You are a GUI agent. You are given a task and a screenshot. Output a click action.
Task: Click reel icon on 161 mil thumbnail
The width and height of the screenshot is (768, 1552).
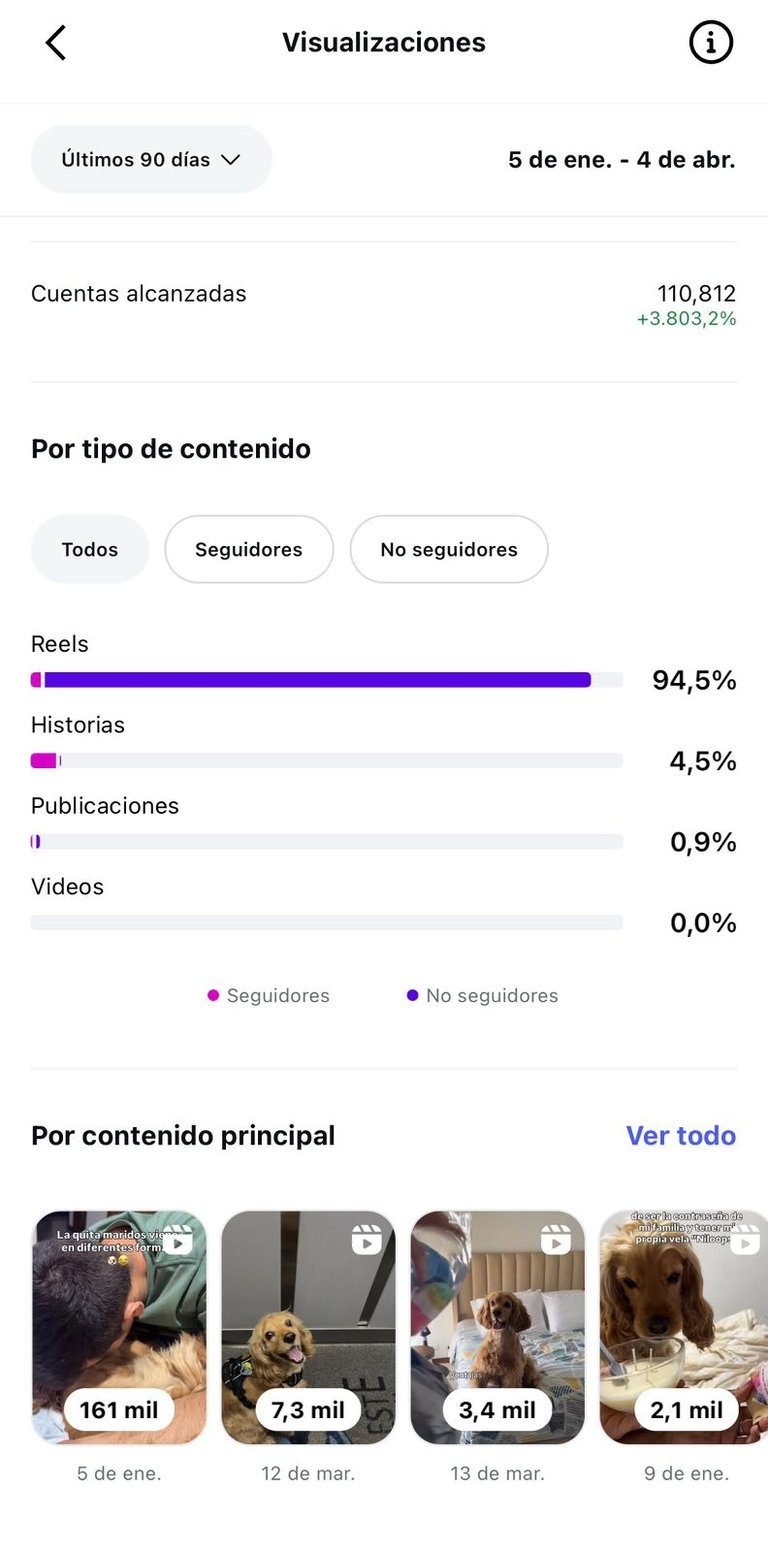click(x=178, y=1240)
